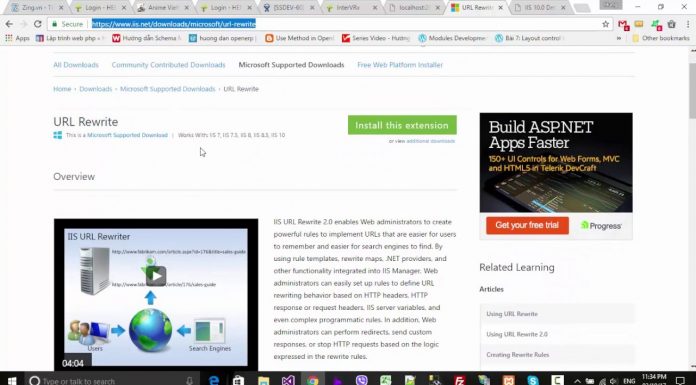The image size is (696, 385).
Task: Click the Cortana microphone icon
Action: (x=190, y=381)
